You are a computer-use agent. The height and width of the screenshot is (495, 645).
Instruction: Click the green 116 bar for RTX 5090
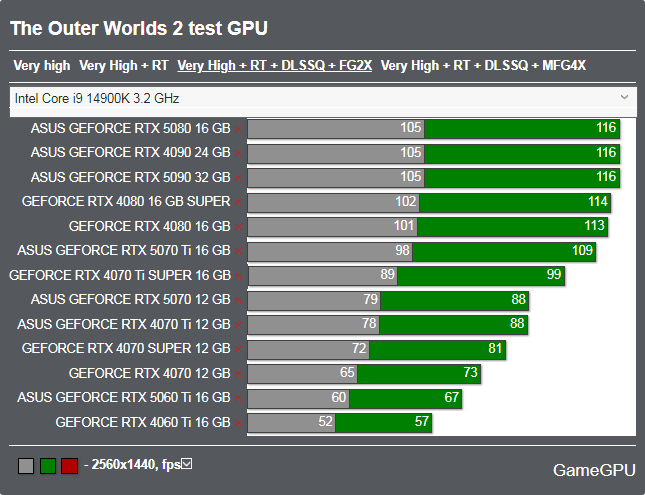[x=522, y=178]
